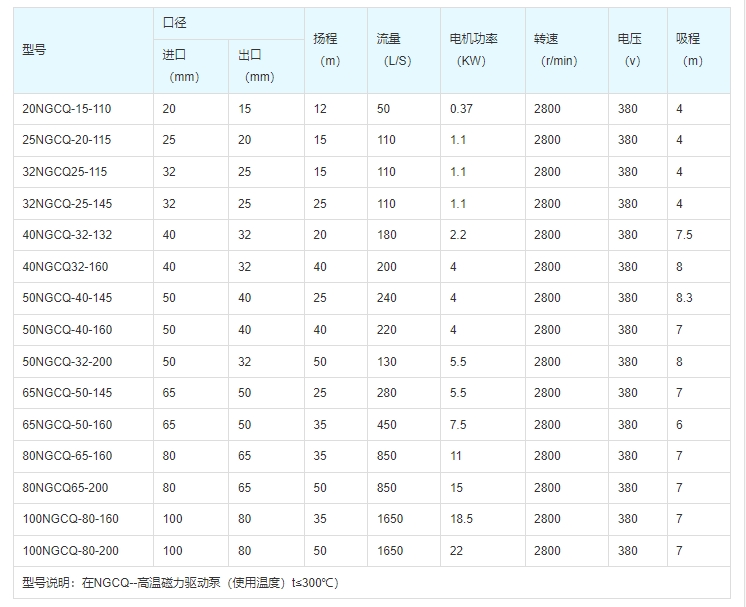Screen dimensions: 746x607
Task: Select model 65NGCQ-50-160
Action: (x=67, y=424)
